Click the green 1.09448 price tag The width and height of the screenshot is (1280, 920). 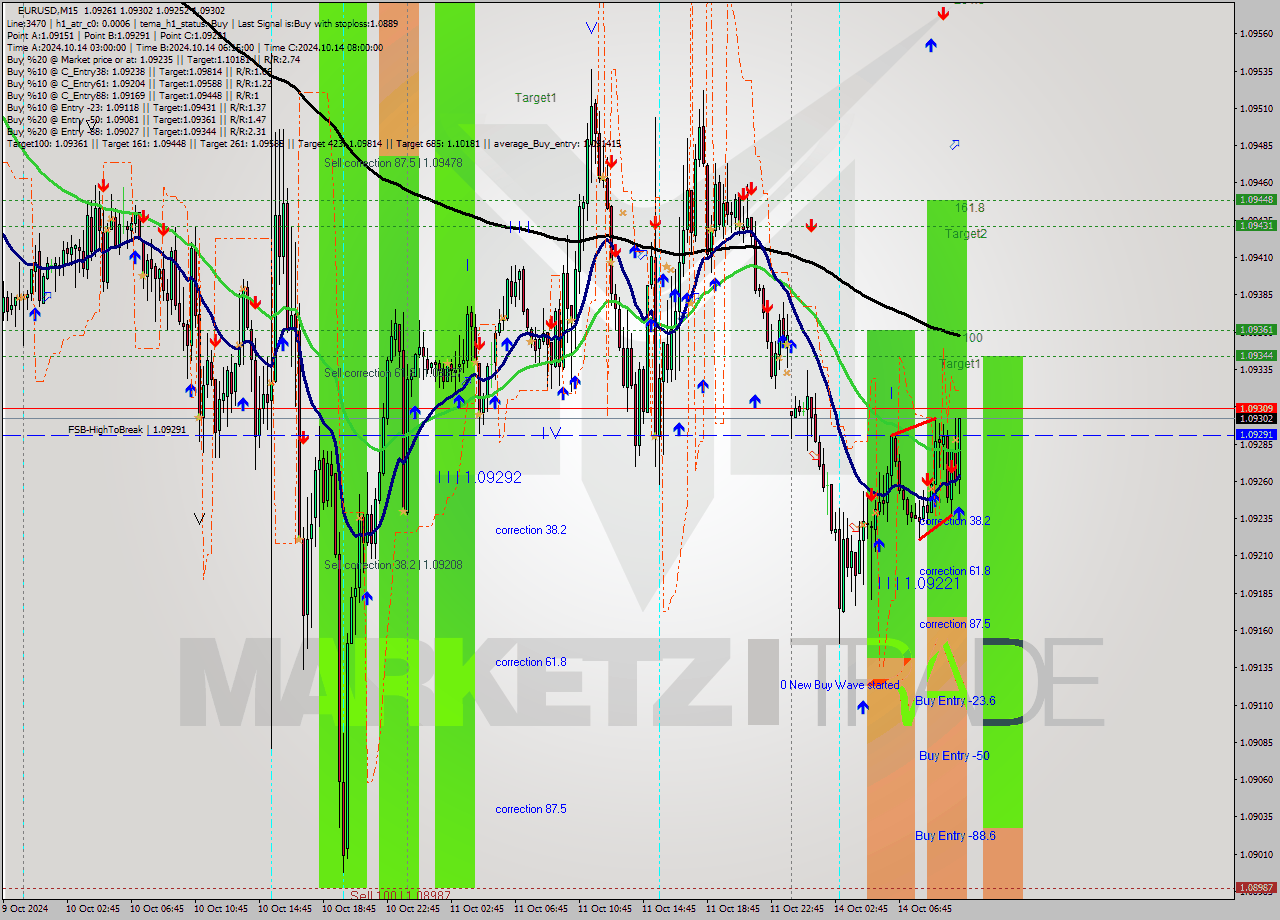1256,199
